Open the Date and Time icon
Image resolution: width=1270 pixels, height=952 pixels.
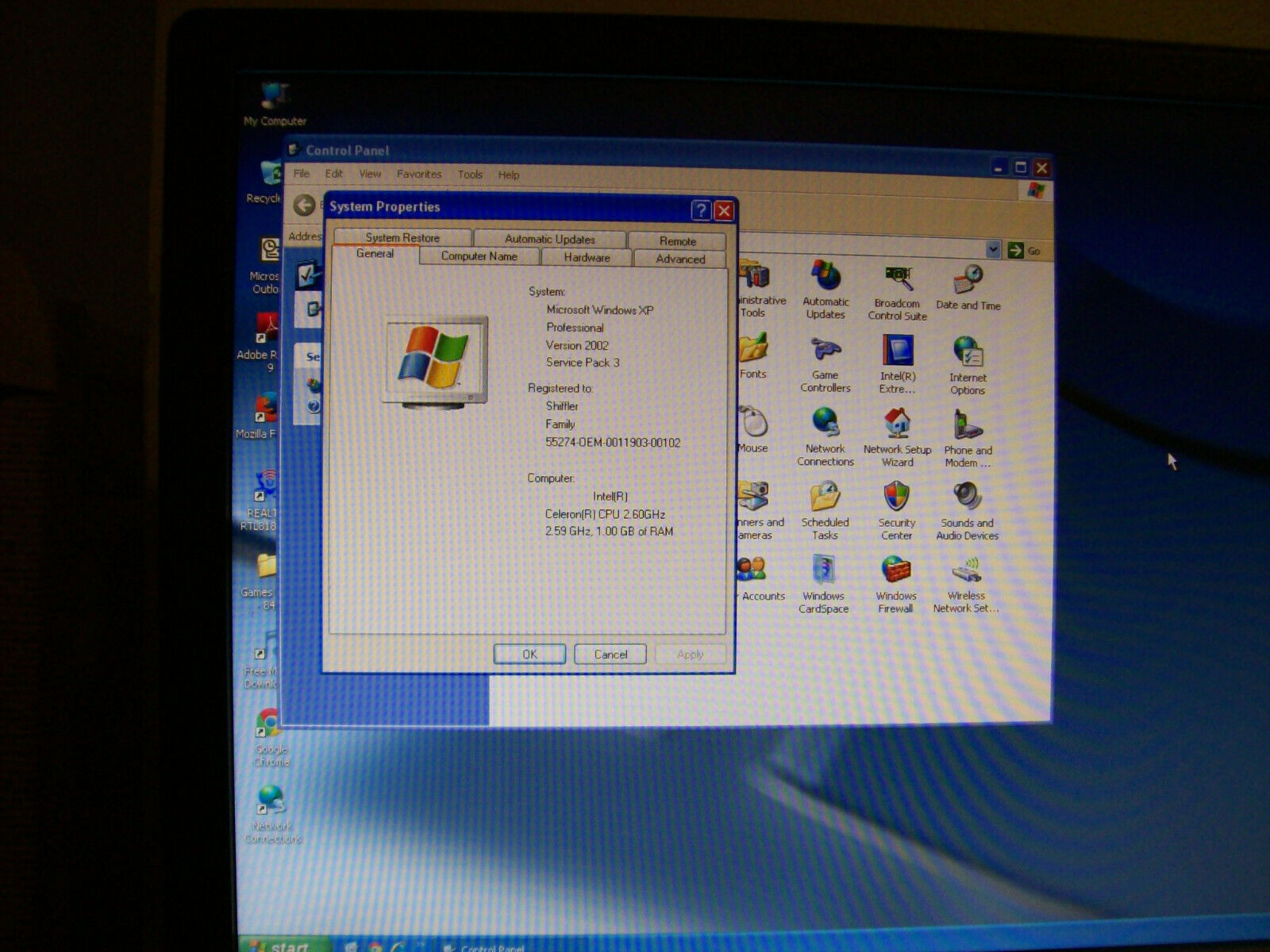coord(968,287)
